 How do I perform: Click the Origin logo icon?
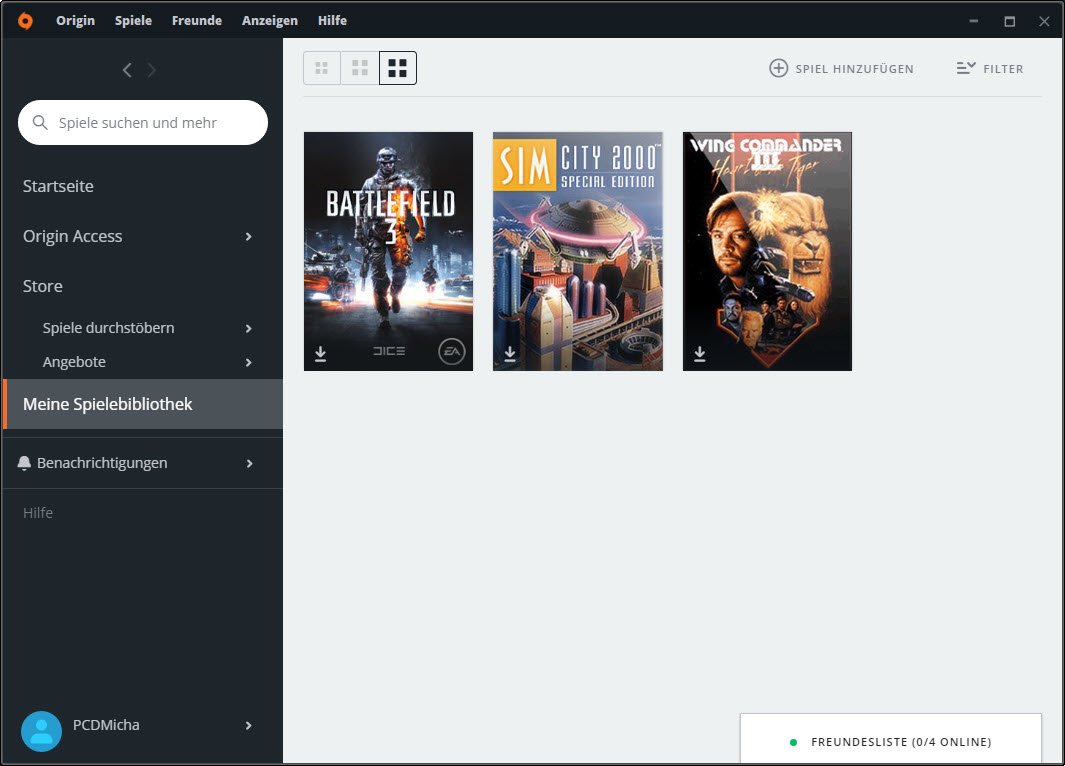coord(25,21)
